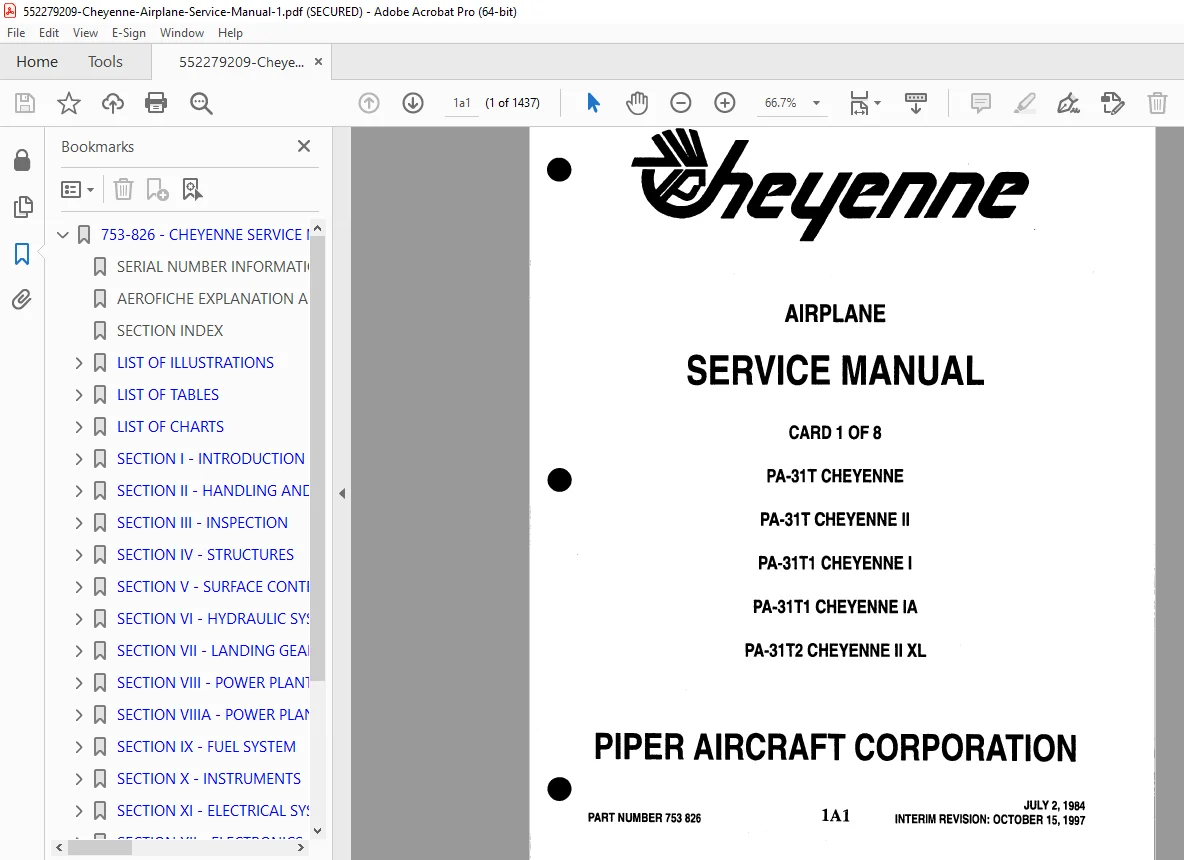Click the stamp tool icon
The height and width of the screenshot is (860, 1184).
click(x=1112, y=103)
